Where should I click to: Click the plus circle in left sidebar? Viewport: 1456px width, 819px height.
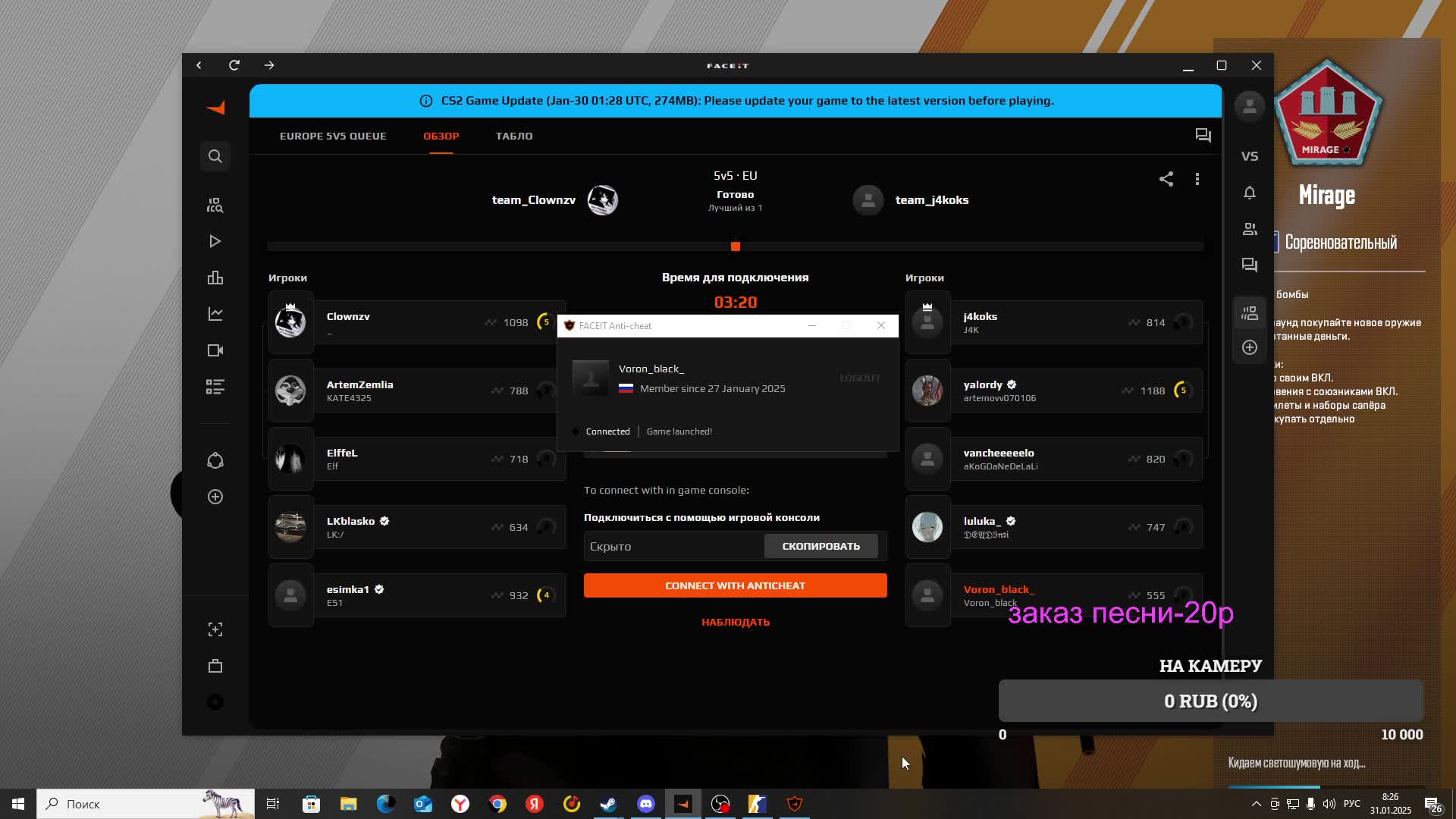pyautogui.click(x=215, y=497)
